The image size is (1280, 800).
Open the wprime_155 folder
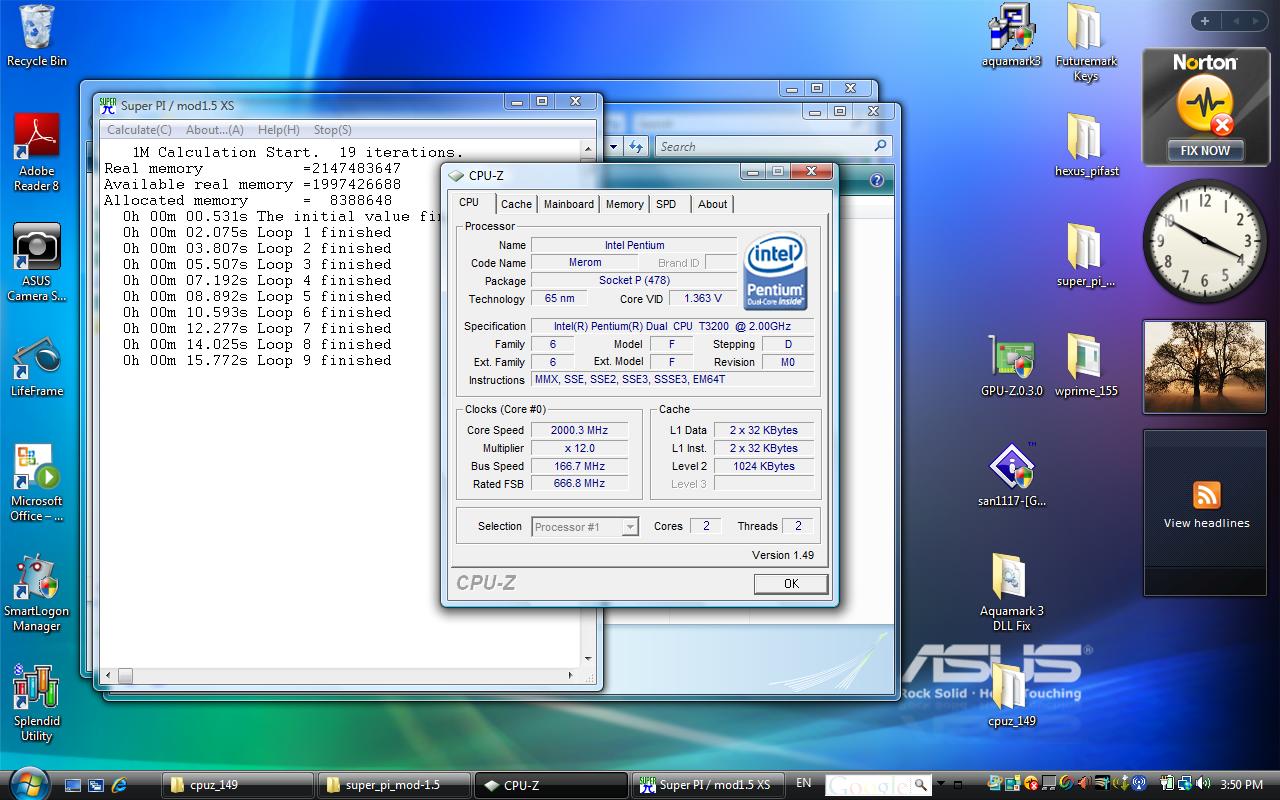pyautogui.click(x=1086, y=365)
